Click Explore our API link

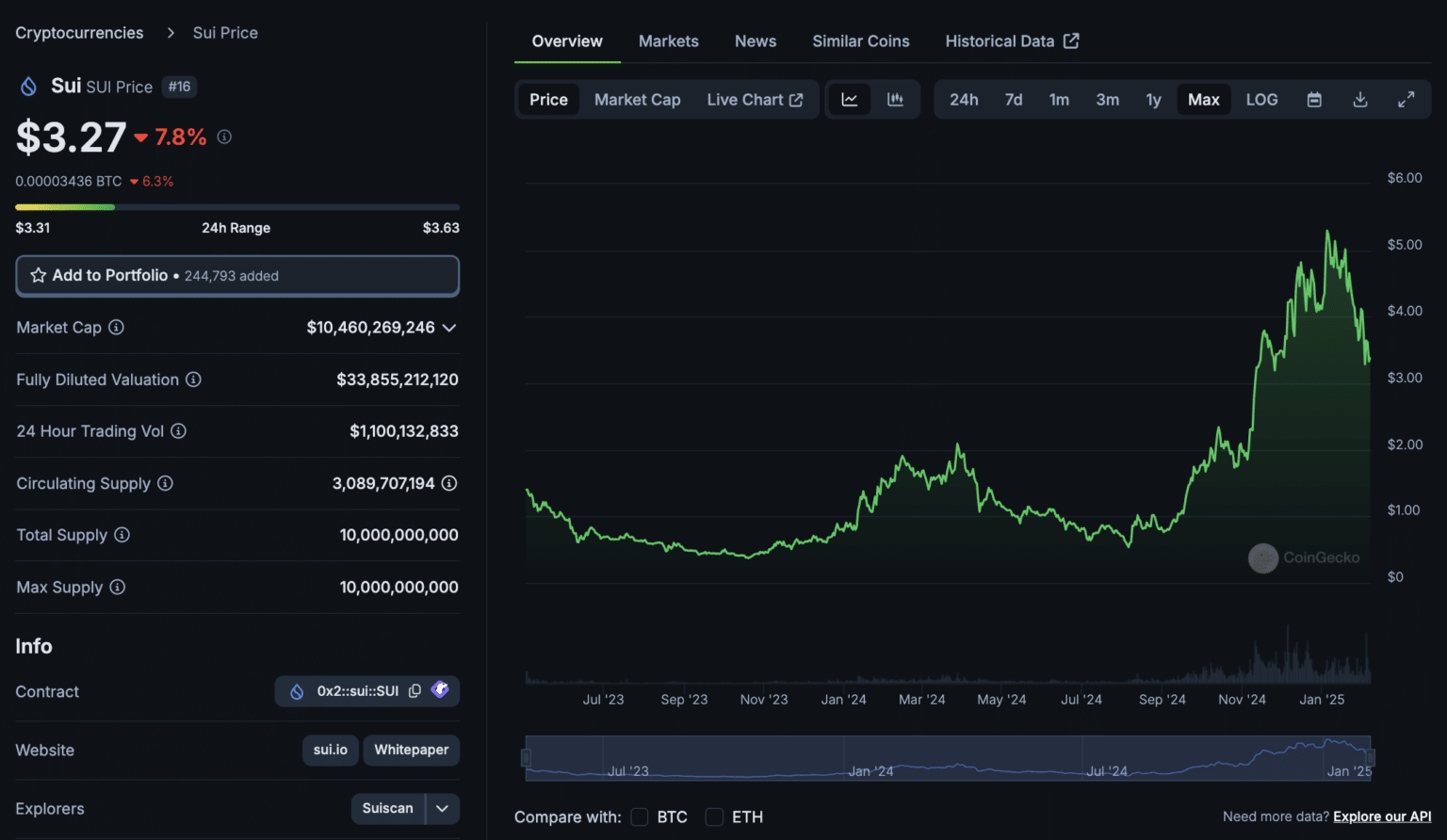[1382, 816]
